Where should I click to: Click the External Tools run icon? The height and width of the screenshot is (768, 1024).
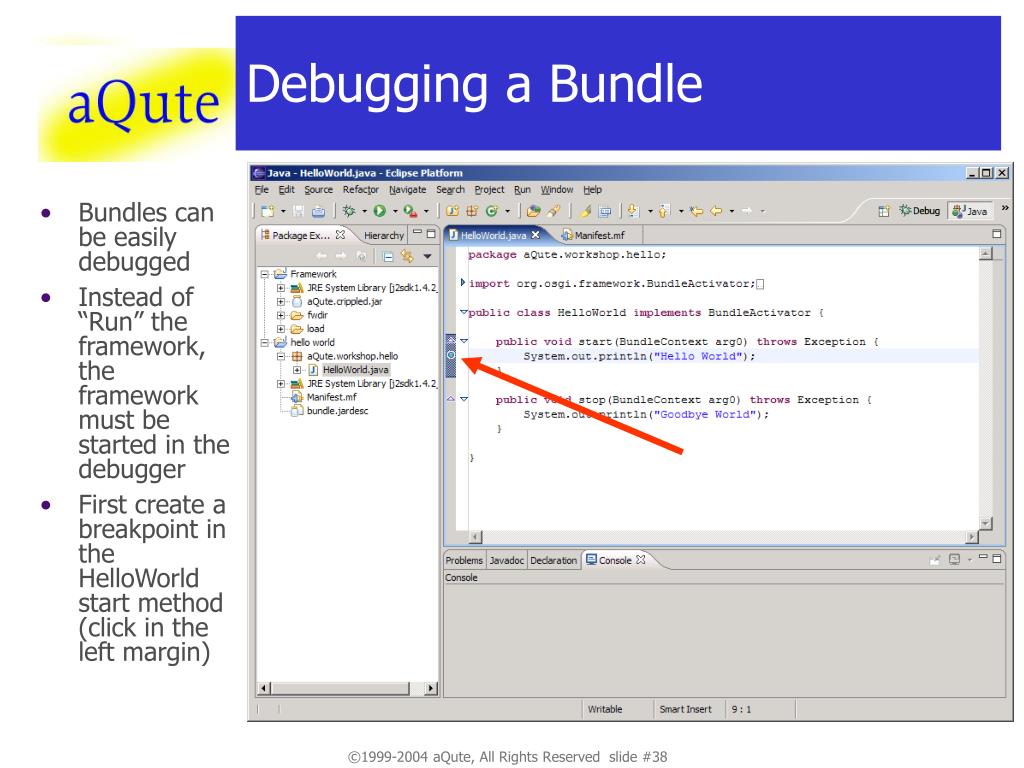[x=410, y=211]
